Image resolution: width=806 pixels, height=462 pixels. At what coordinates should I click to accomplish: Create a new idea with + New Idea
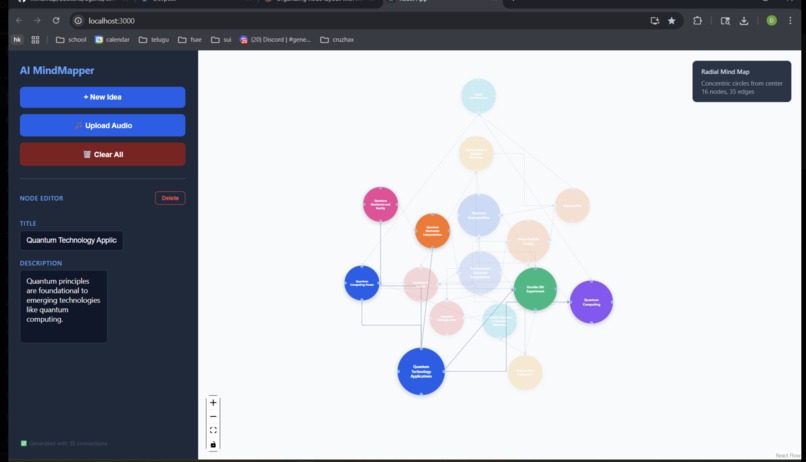(x=102, y=97)
